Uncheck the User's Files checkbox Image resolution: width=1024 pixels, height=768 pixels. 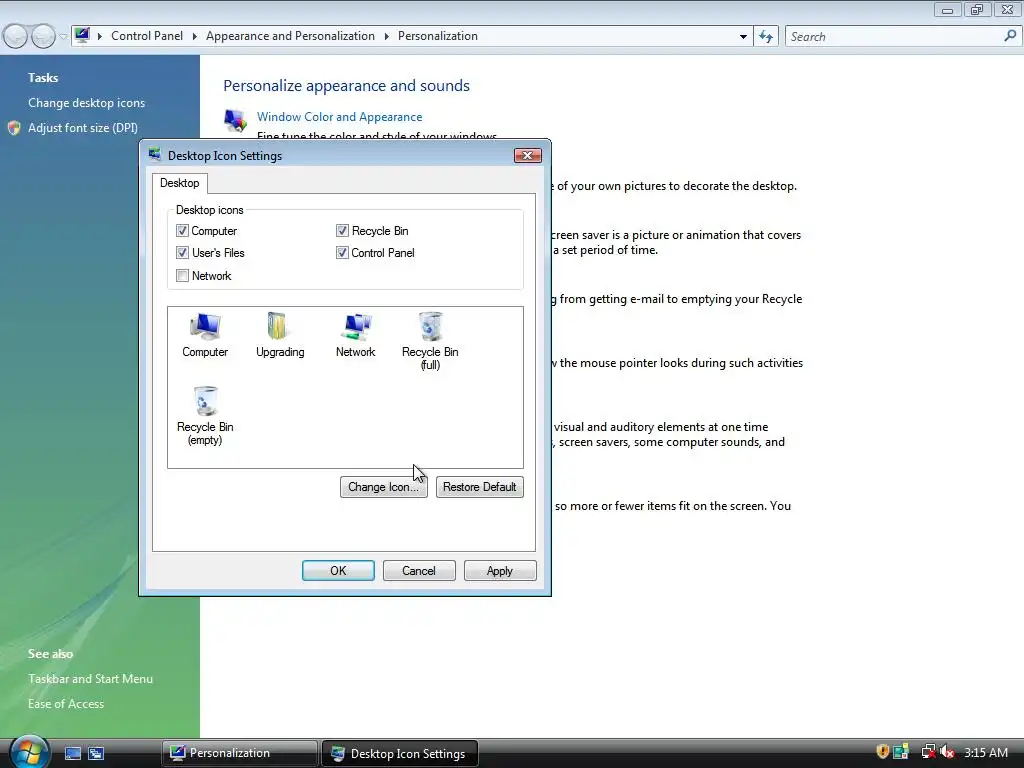tap(182, 253)
